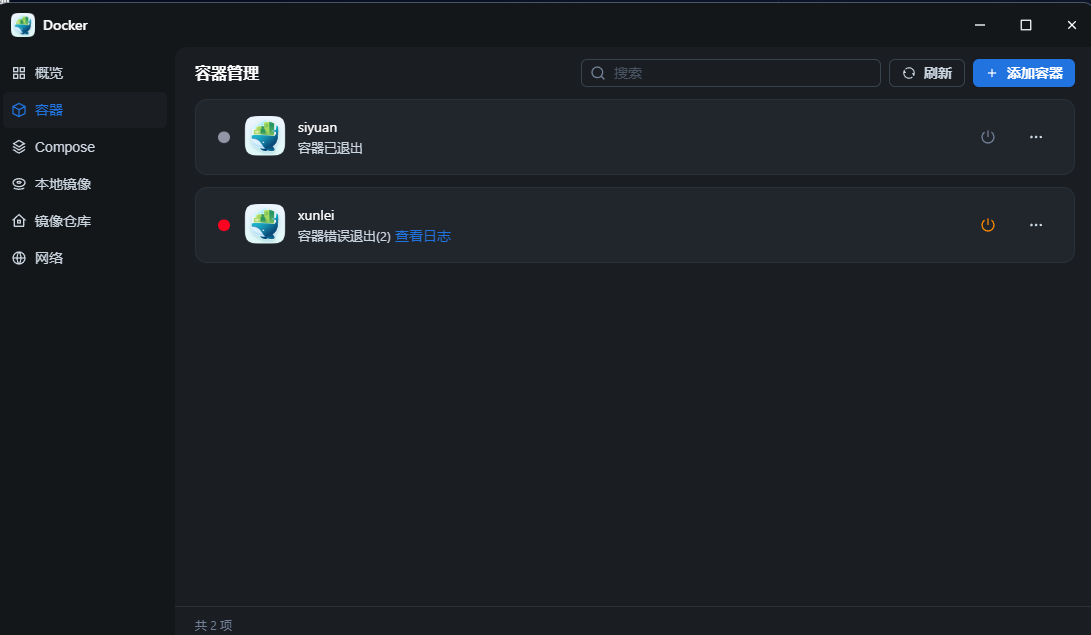Open 查看日志 link for xunlei
Viewport: 1091px width, 635px height.
click(x=422, y=236)
